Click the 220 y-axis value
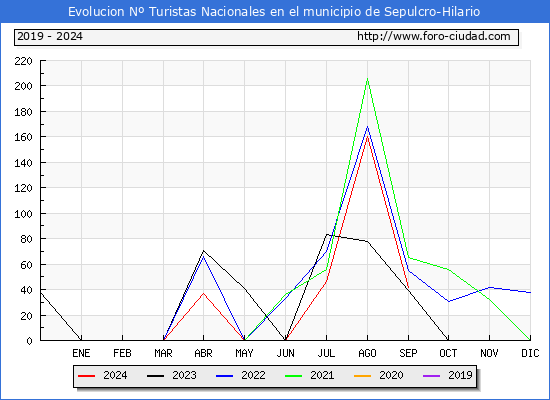550x400 pixels. point(23,61)
